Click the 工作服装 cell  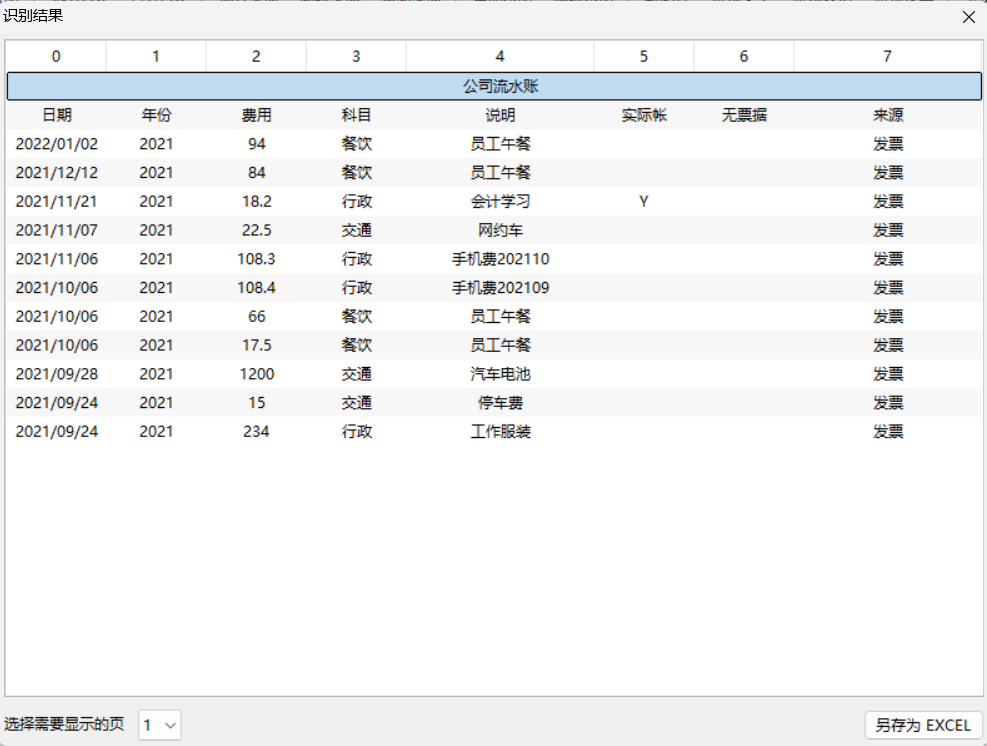500,432
